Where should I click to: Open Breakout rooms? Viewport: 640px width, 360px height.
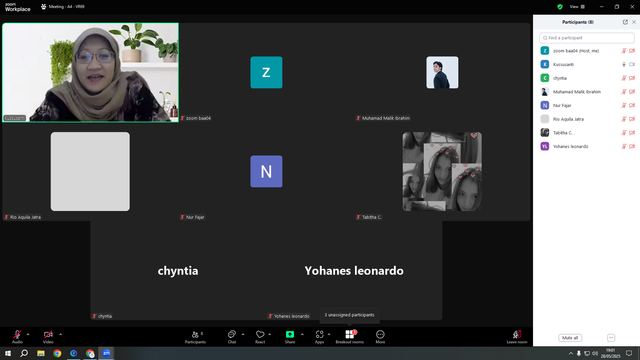click(x=349, y=337)
